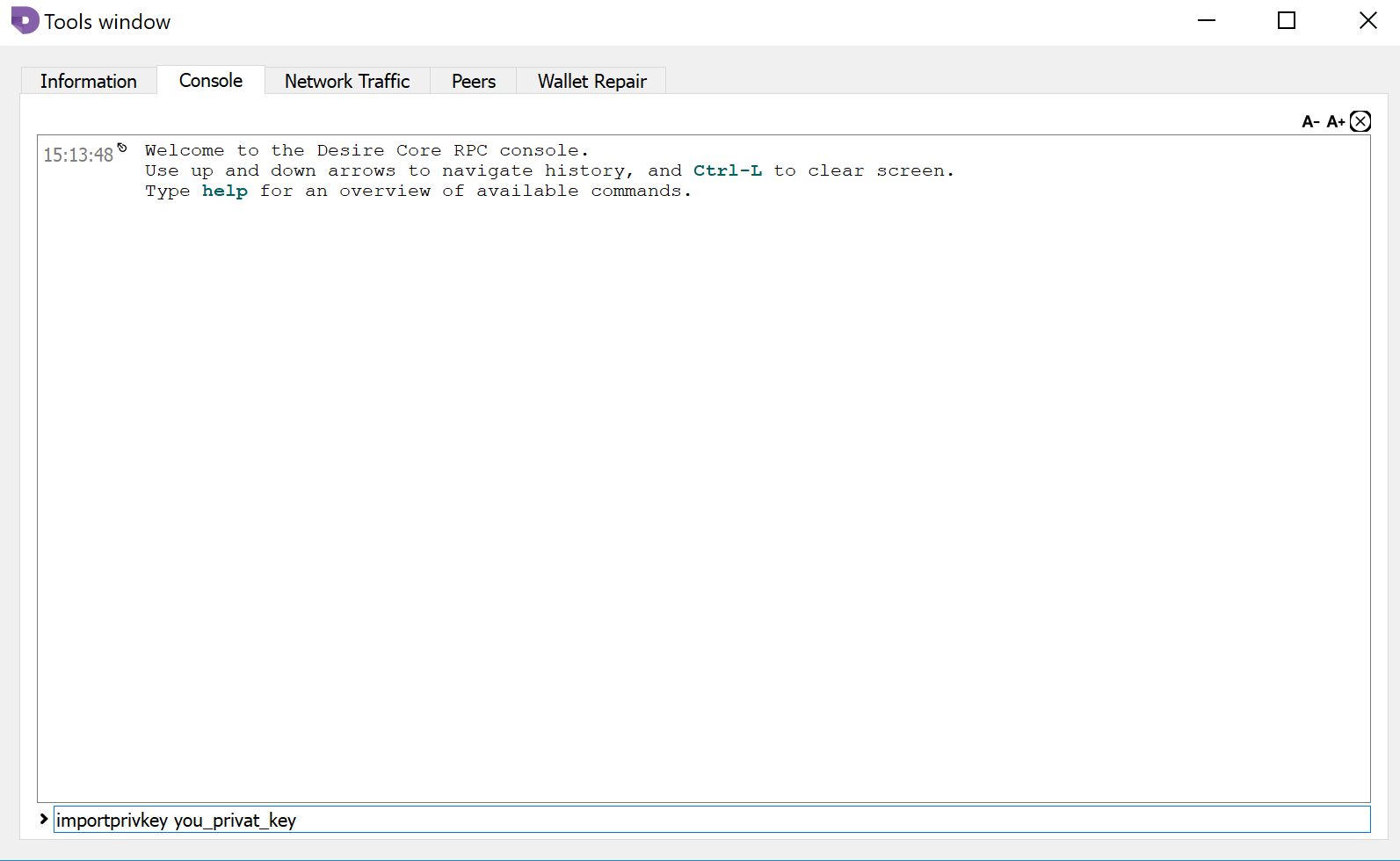This screenshot has height=861, width=1400.
Task: Open the Wallet Repair tab
Action: click(592, 81)
